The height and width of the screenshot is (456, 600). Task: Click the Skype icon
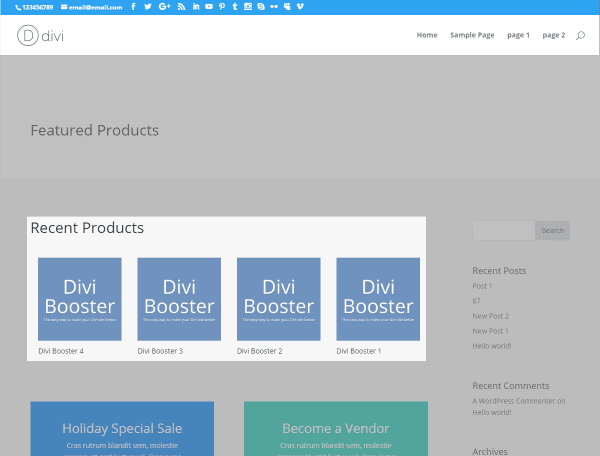pos(260,7)
